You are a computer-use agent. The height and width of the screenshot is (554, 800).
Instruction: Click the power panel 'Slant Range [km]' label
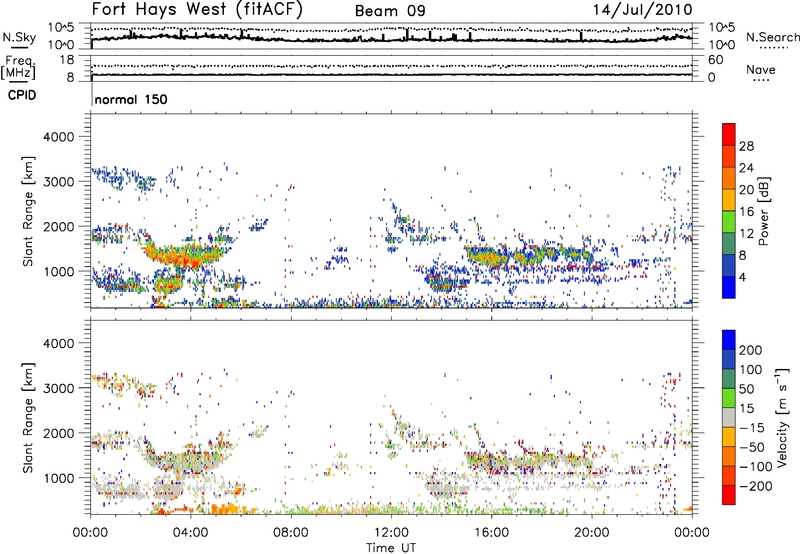tap(28, 211)
